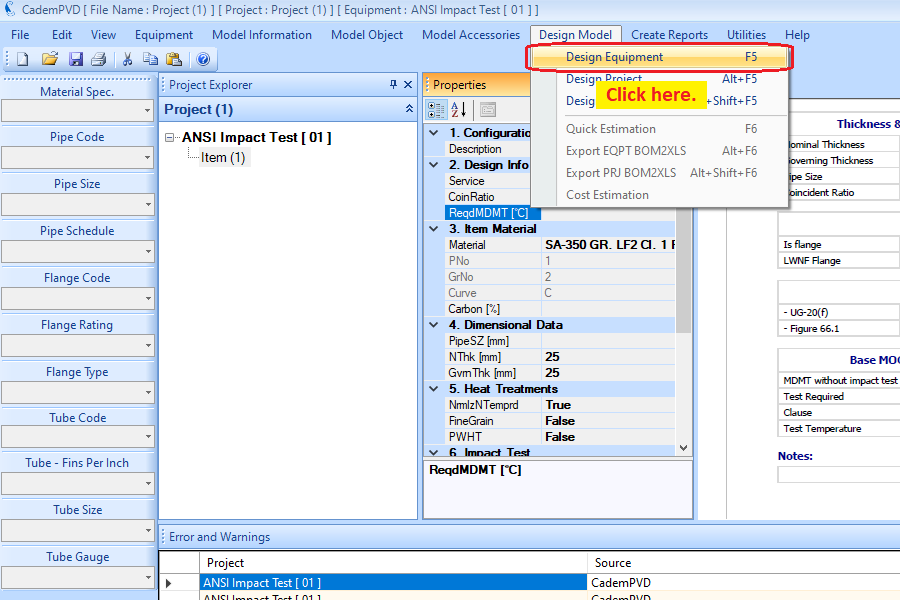Open Help via the question mark icon

coord(203,60)
